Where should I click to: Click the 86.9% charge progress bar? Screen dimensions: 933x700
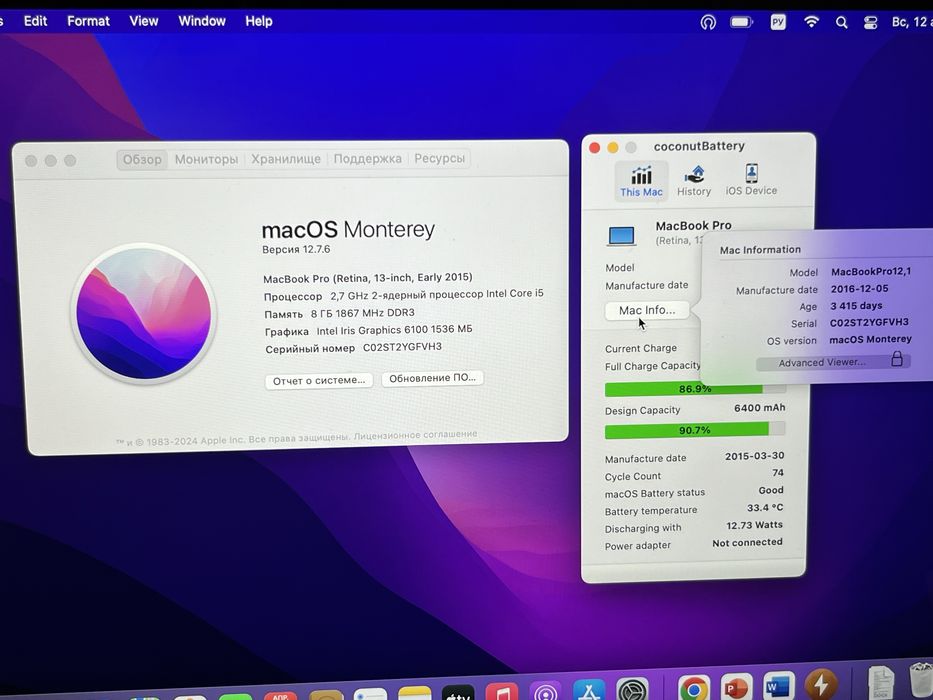[x=695, y=389]
